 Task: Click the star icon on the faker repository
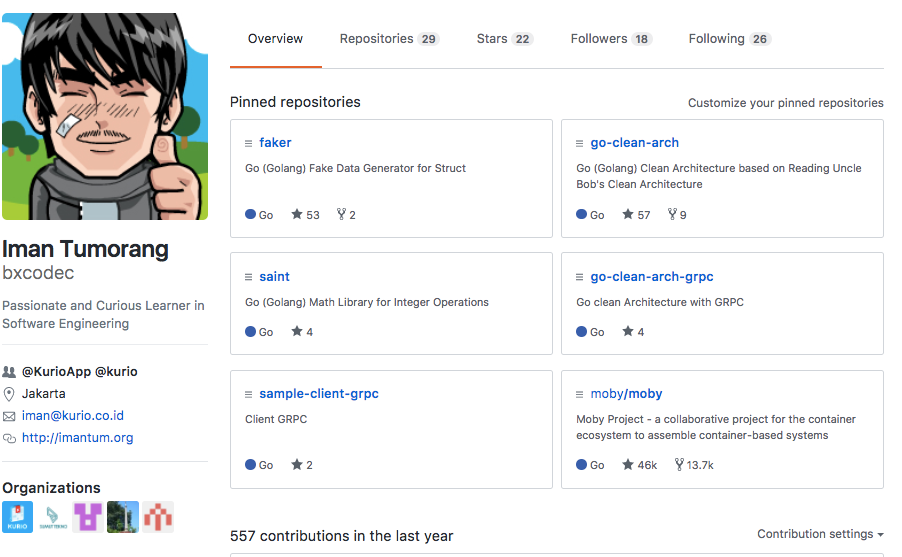[x=296, y=215]
